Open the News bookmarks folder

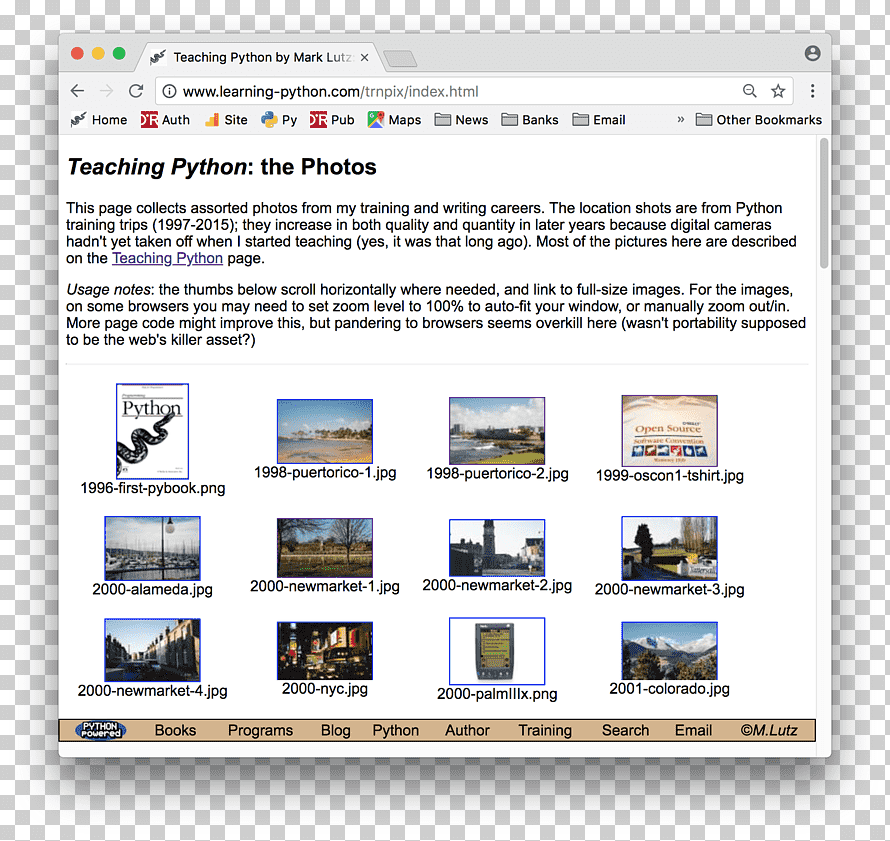[x=461, y=120]
